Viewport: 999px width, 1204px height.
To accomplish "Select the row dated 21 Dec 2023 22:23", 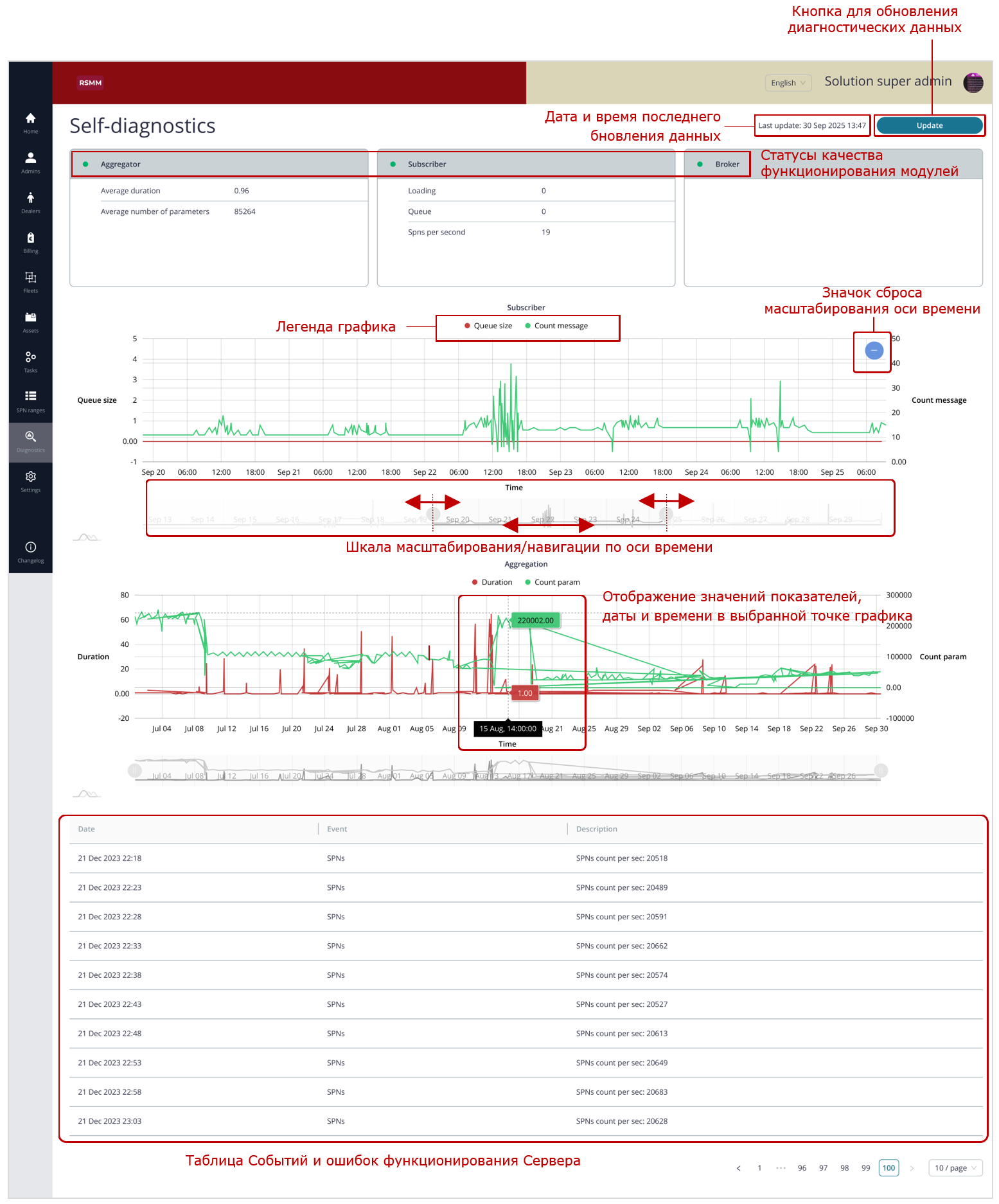I will 526,887.
